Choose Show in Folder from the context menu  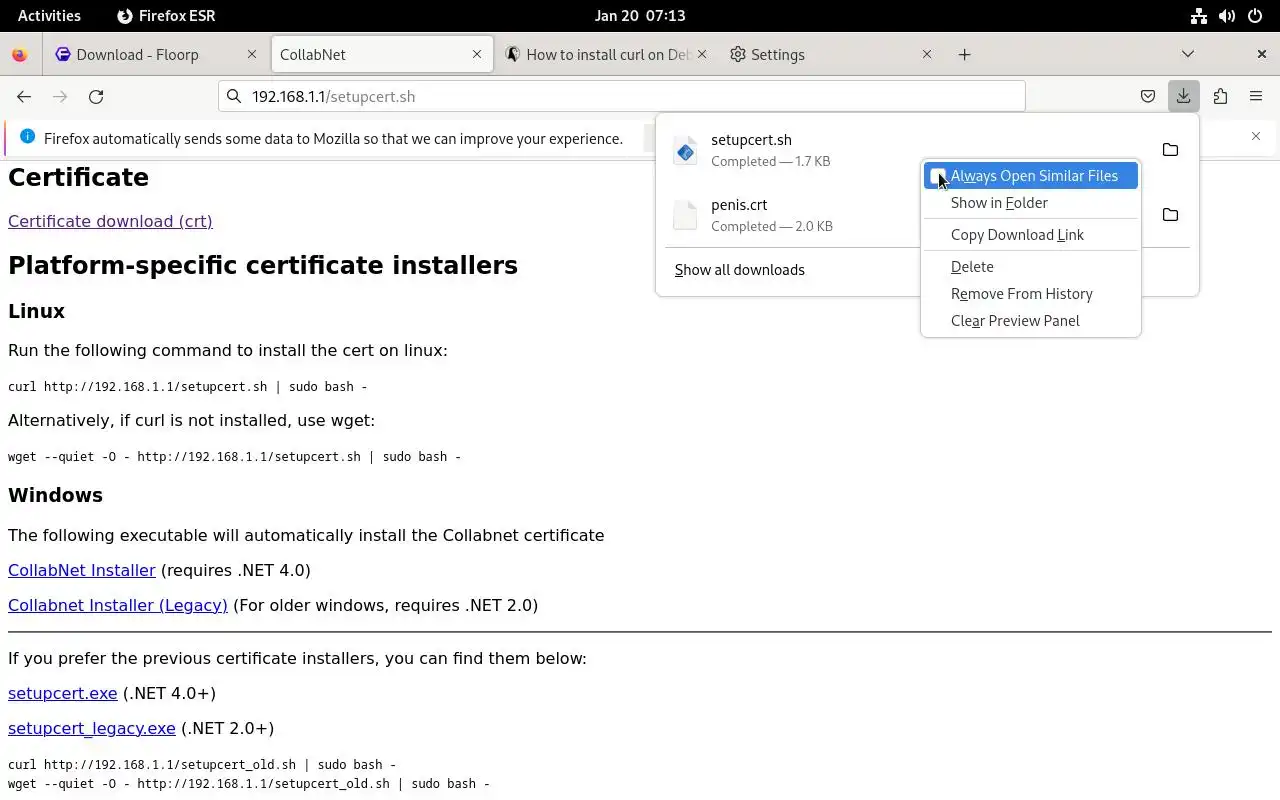[1030, 203]
